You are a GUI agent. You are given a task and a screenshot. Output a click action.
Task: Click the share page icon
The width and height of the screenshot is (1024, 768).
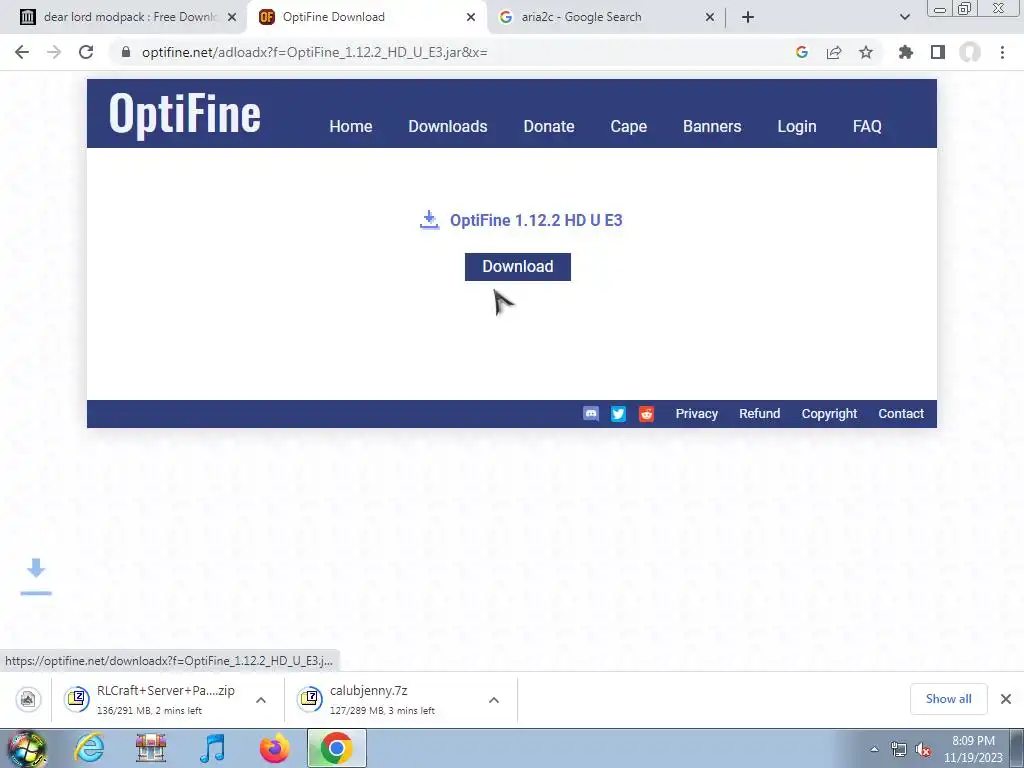click(834, 52)
